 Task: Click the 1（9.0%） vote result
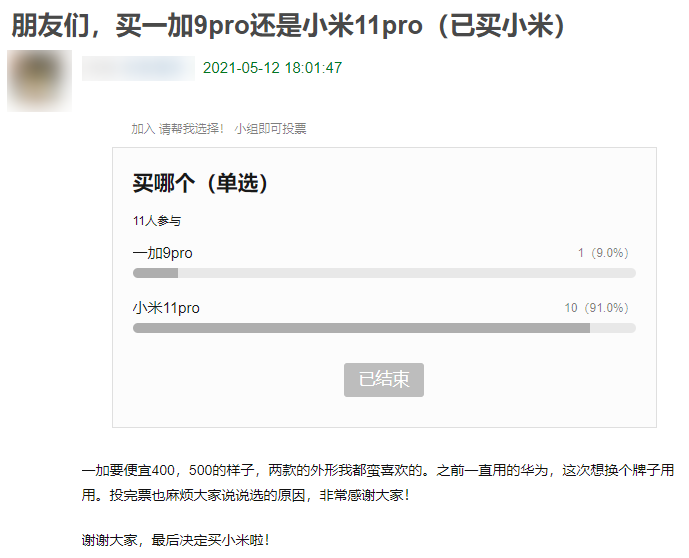pyautogui.click(x=604, y=253)
